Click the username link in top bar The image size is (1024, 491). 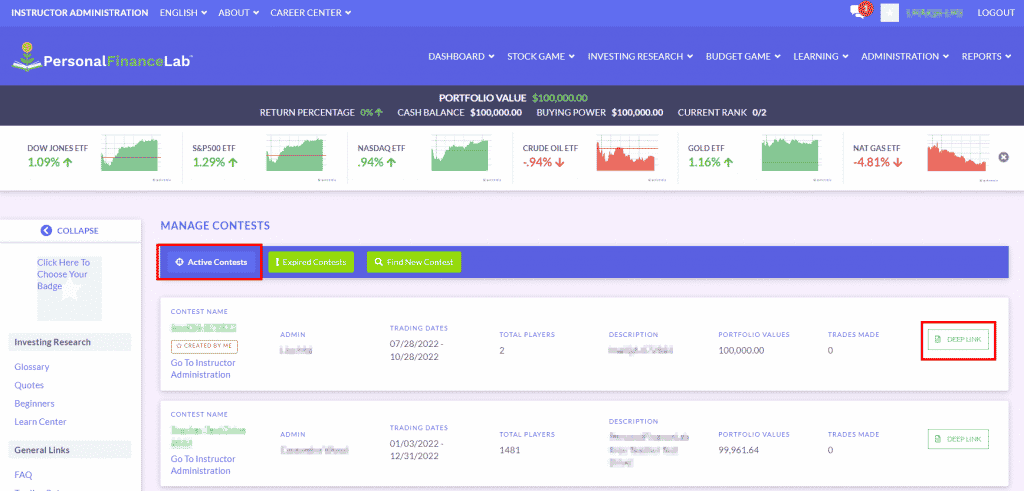pyautogui.click(x=935, y=12)
